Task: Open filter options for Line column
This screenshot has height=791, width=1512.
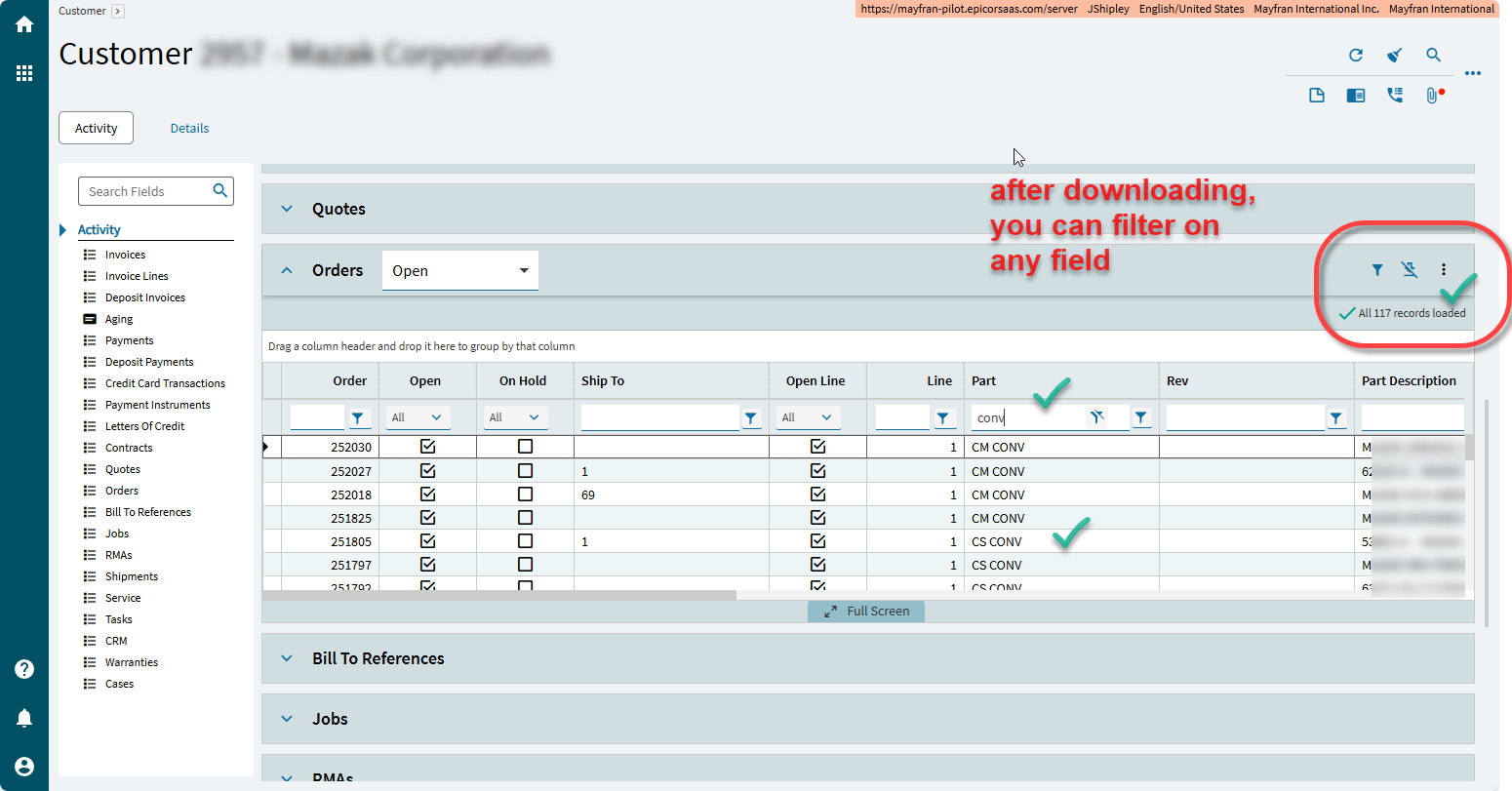Action: point(943,418)
